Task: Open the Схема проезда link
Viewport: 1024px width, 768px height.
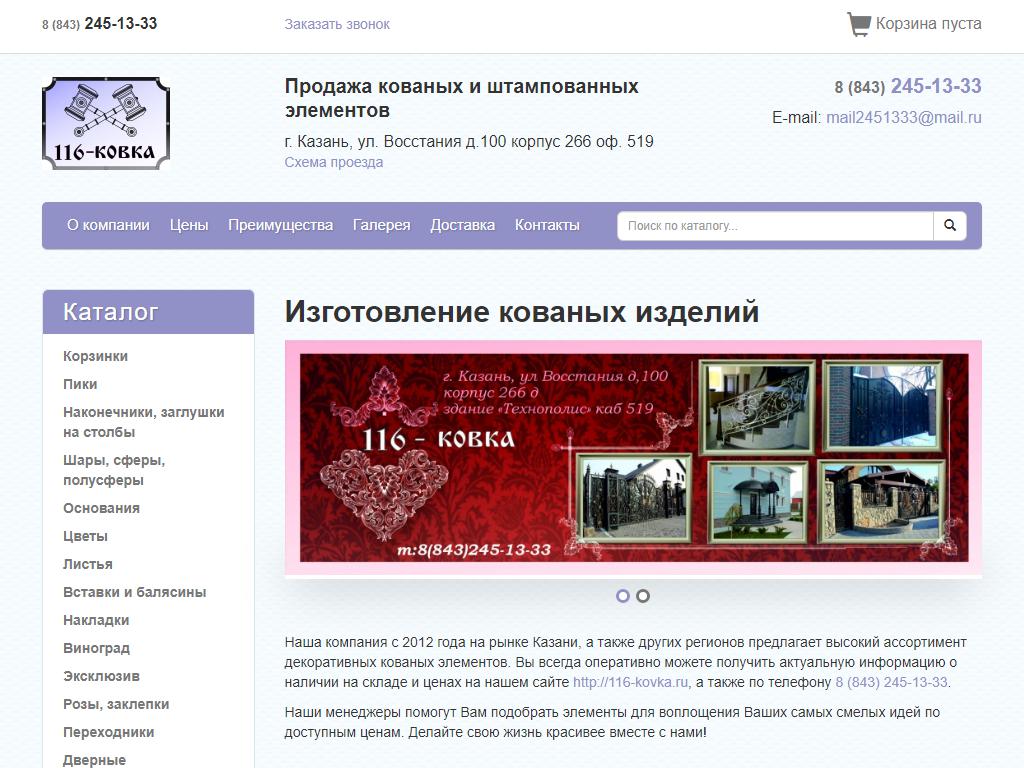Action: tap(333, 162)
